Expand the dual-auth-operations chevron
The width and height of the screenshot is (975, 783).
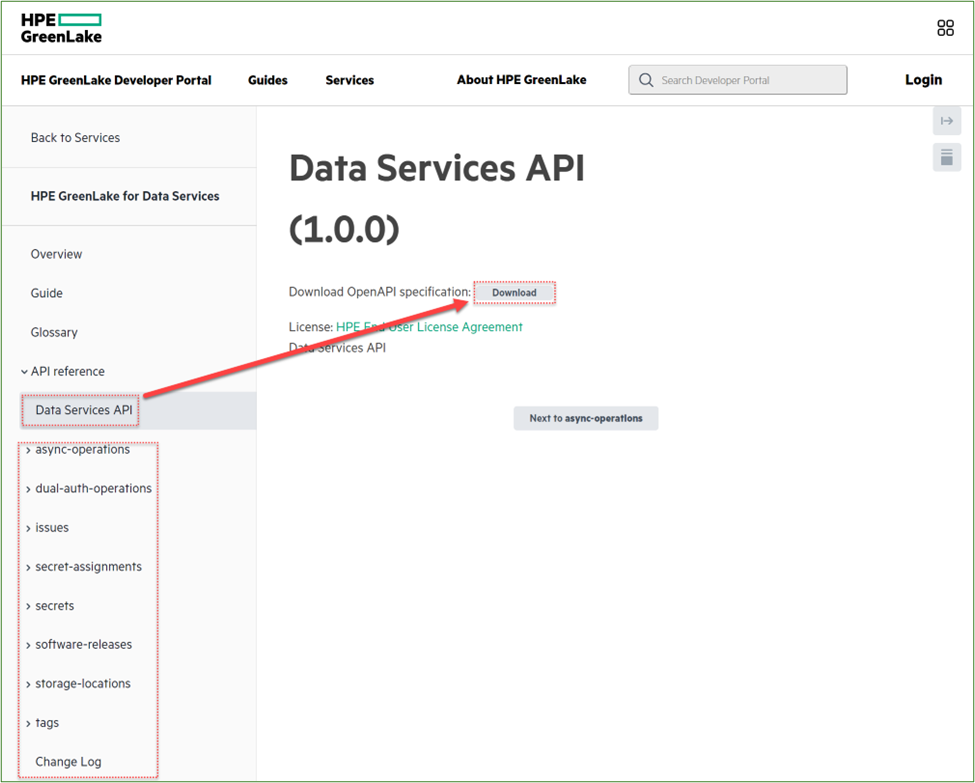point(28,489)
